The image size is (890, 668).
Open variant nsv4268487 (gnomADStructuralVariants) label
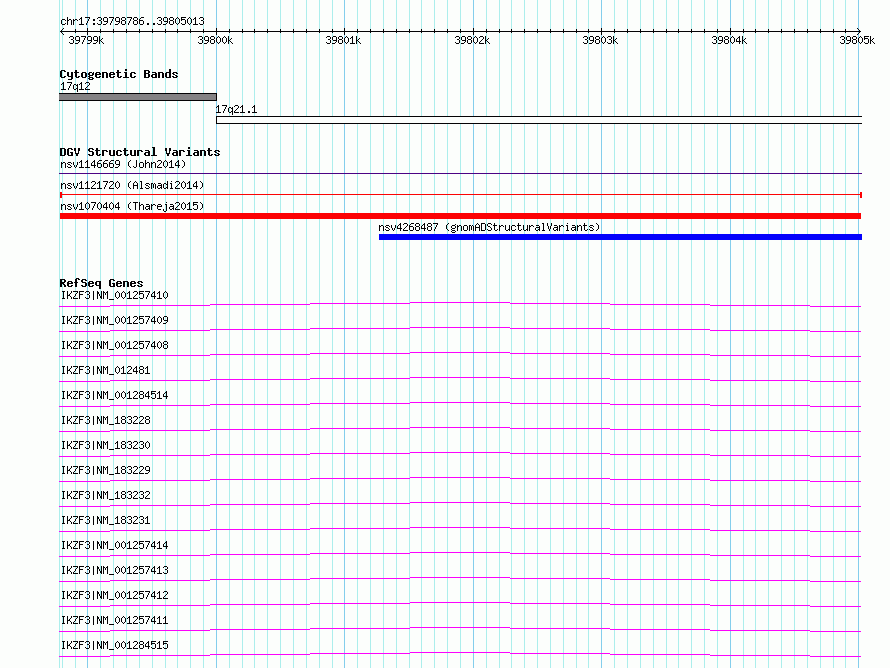tap(489, 228)
